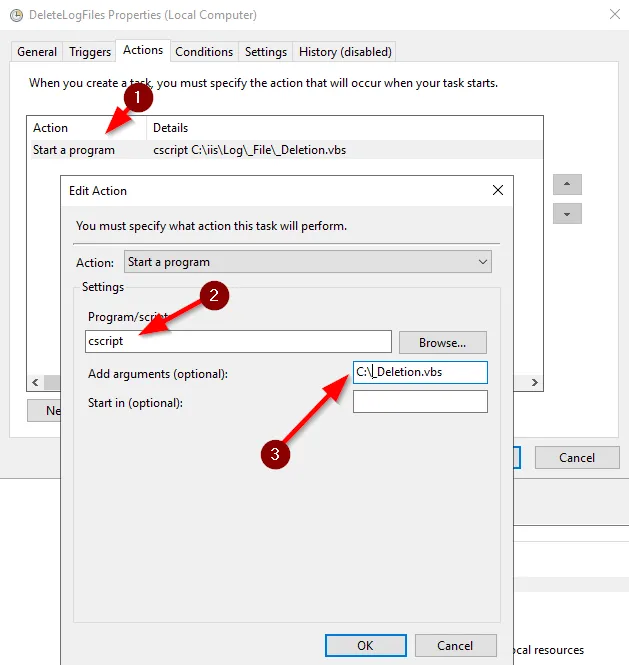This screenshot has height=665, width=629.
Task: Open the Triggers tab
Action: 90,52
